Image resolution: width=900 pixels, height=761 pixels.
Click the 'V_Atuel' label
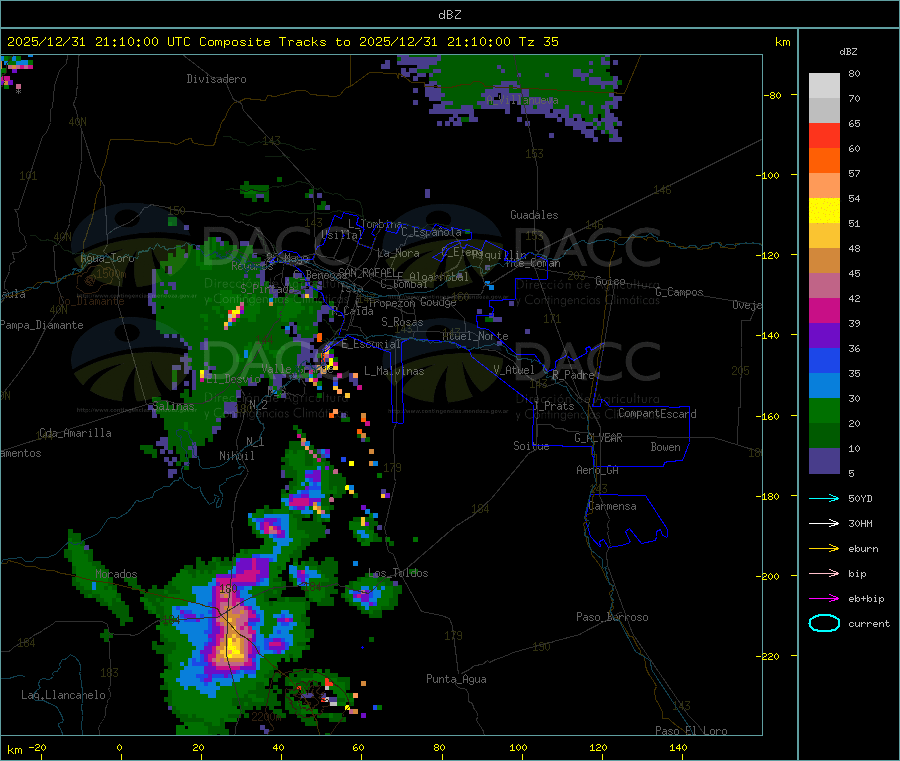(514, 371)
